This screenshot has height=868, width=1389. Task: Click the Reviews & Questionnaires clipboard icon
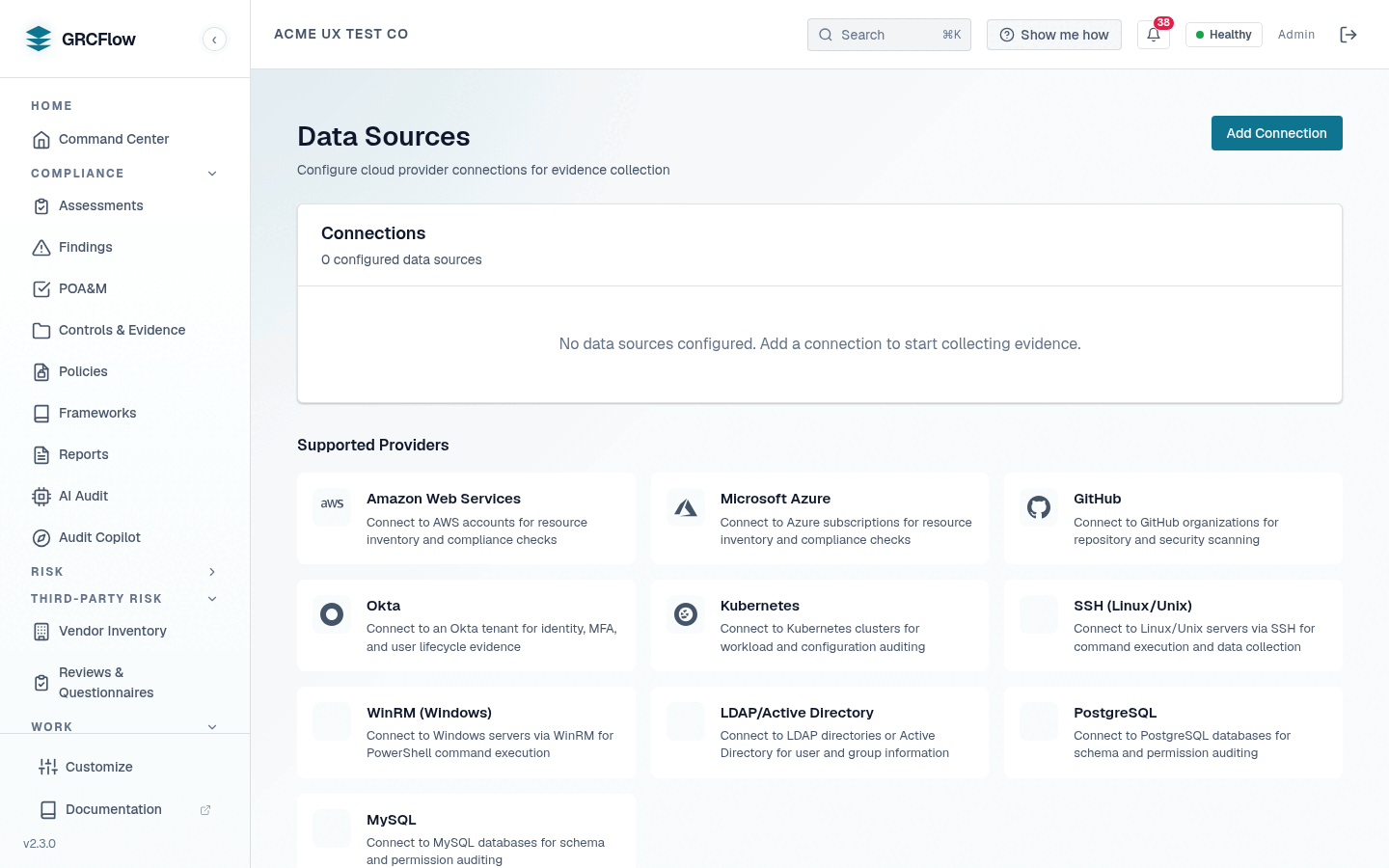point(41,683)
